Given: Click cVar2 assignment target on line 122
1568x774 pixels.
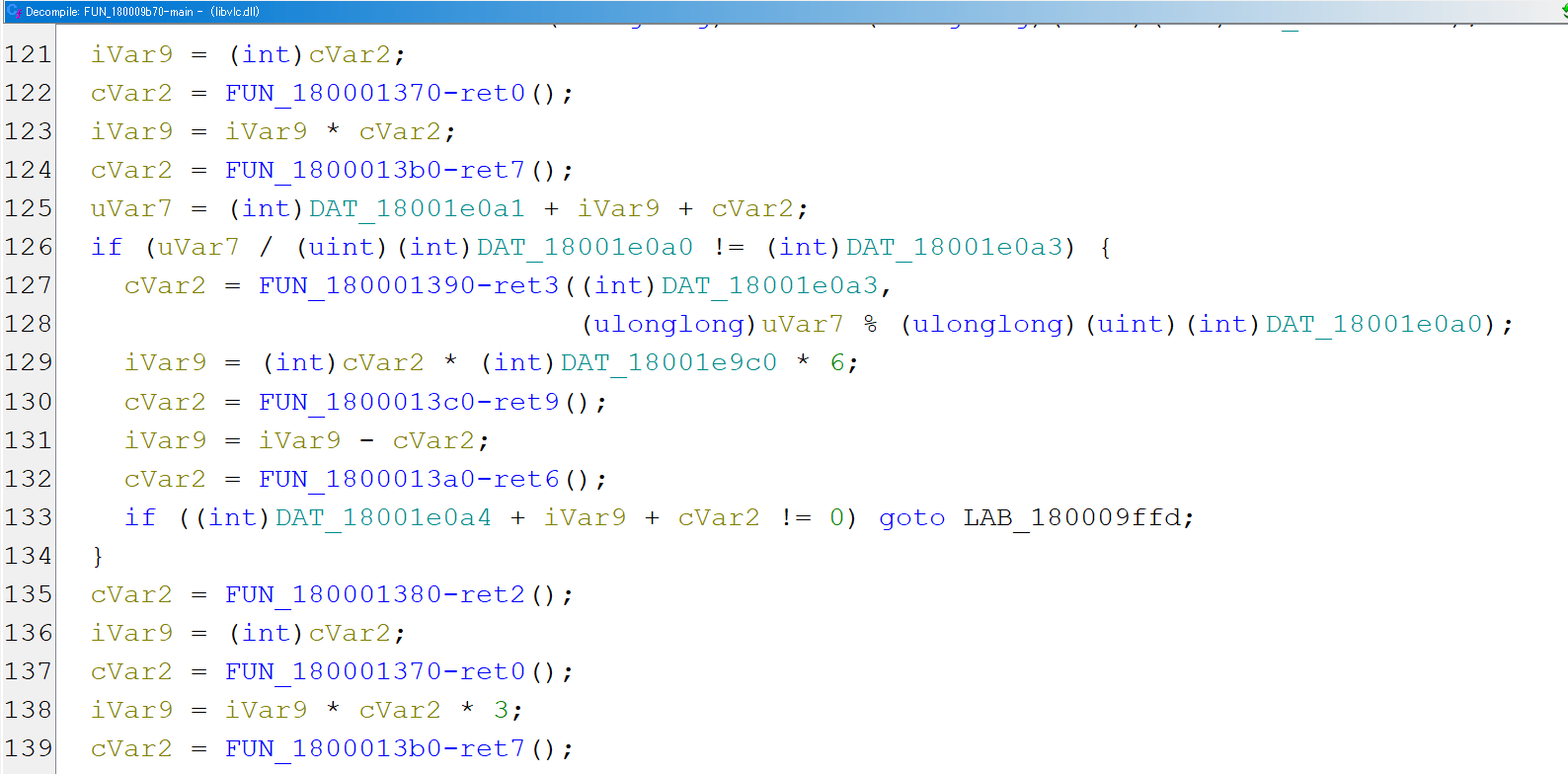Looking at the screenshot, I should 131,93.
